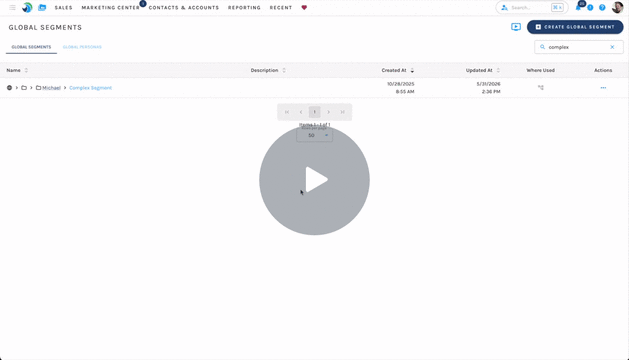Select page 1 in pagination
The image size is (629, 360).
click(314, 112)
